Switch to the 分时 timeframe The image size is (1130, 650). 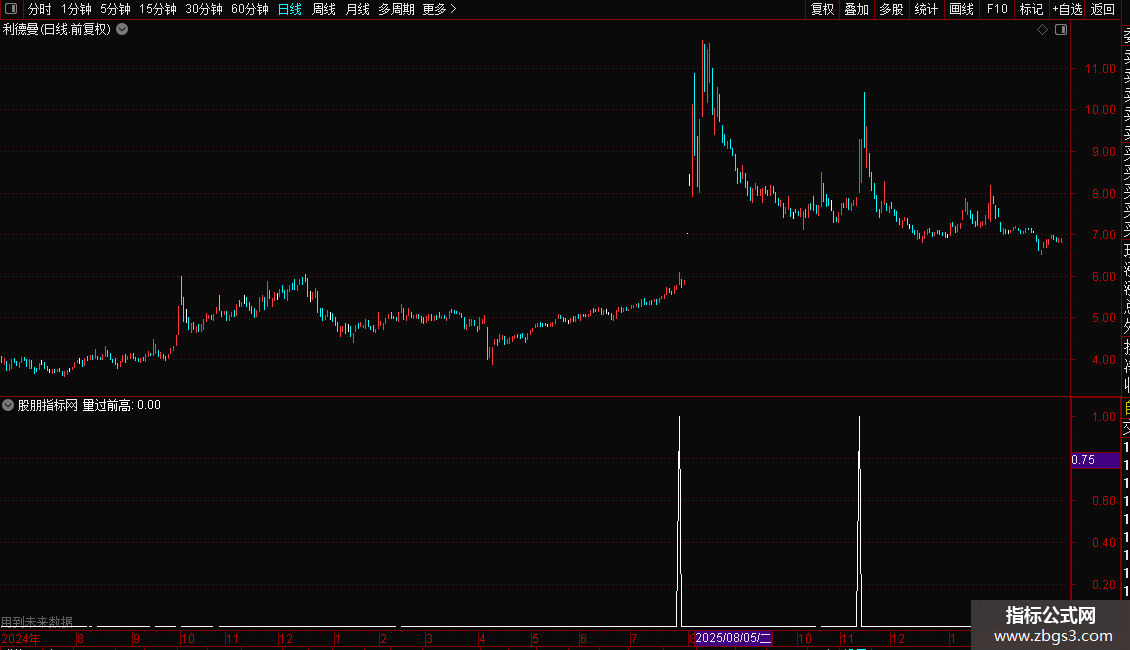40,9
